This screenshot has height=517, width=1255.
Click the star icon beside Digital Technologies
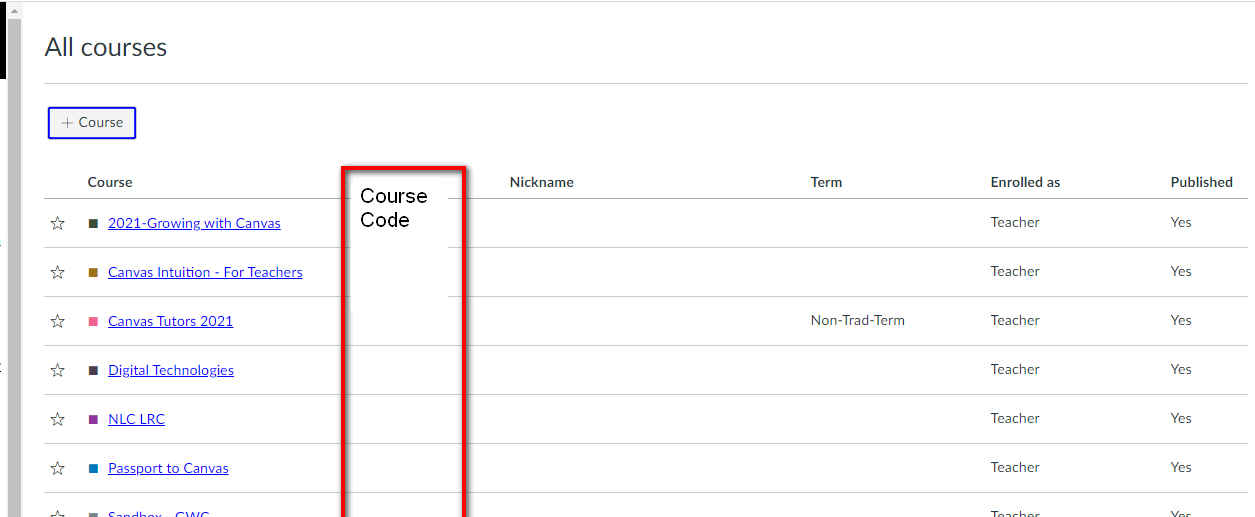click(58, 370)
